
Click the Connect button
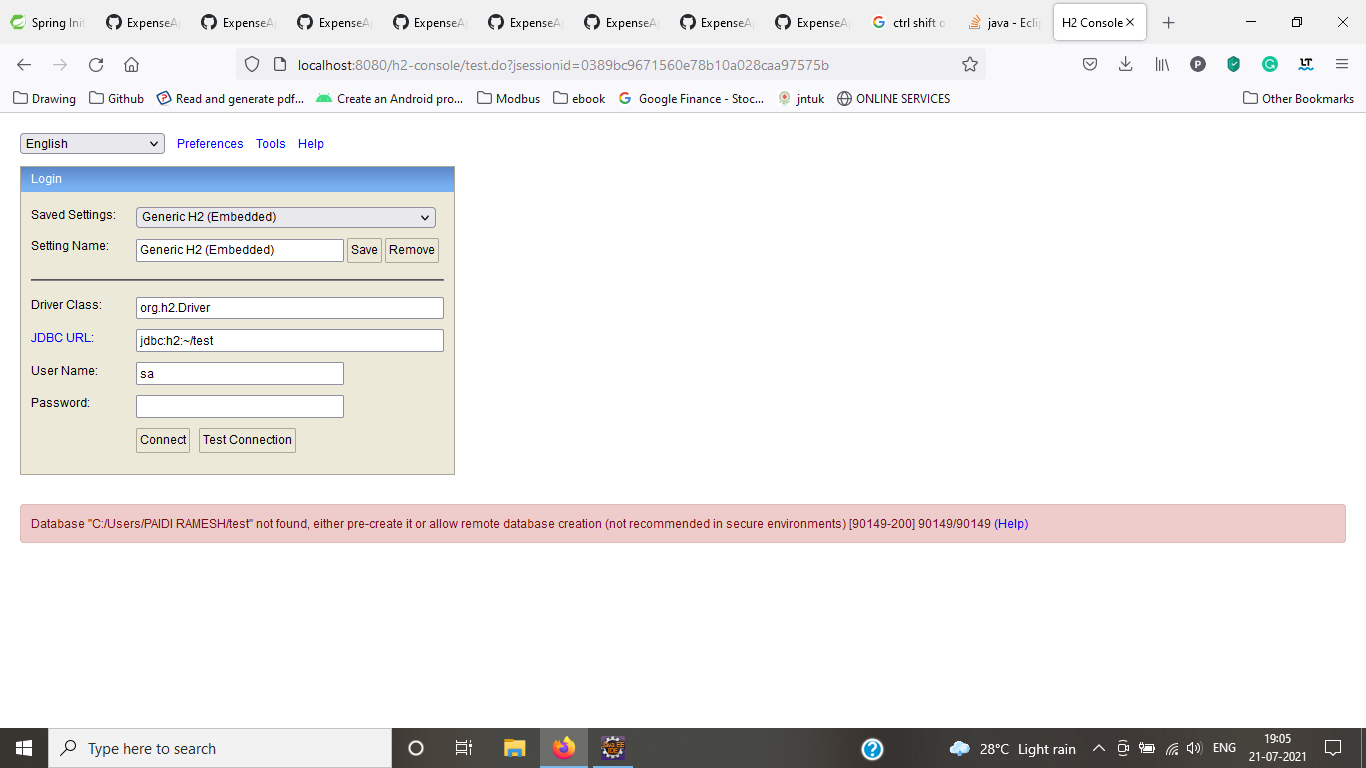(x=162, y=440)
